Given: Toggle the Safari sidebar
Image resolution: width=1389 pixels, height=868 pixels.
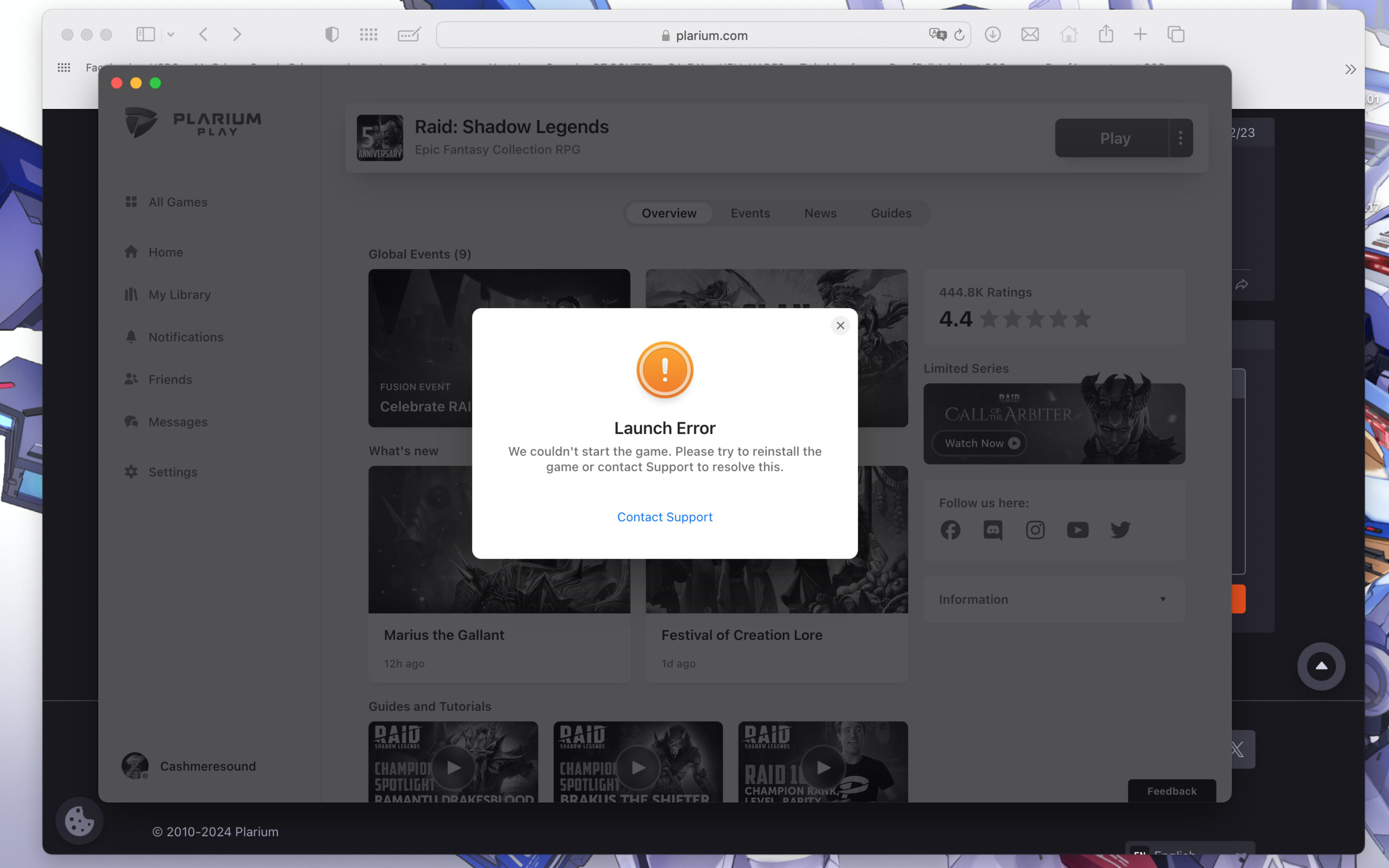Looking at the screenshot, I should 145,34.
